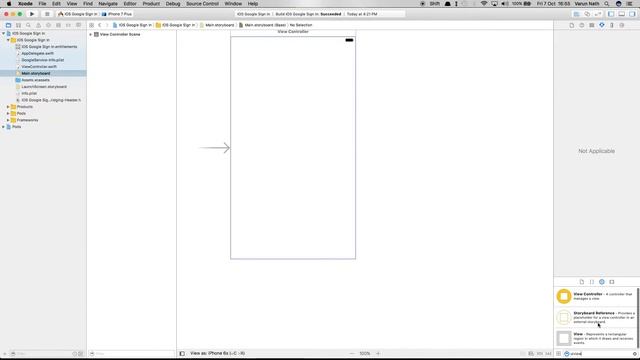Expand the Frameworks folder
The image size is (640, 360).
pos(8,120)
